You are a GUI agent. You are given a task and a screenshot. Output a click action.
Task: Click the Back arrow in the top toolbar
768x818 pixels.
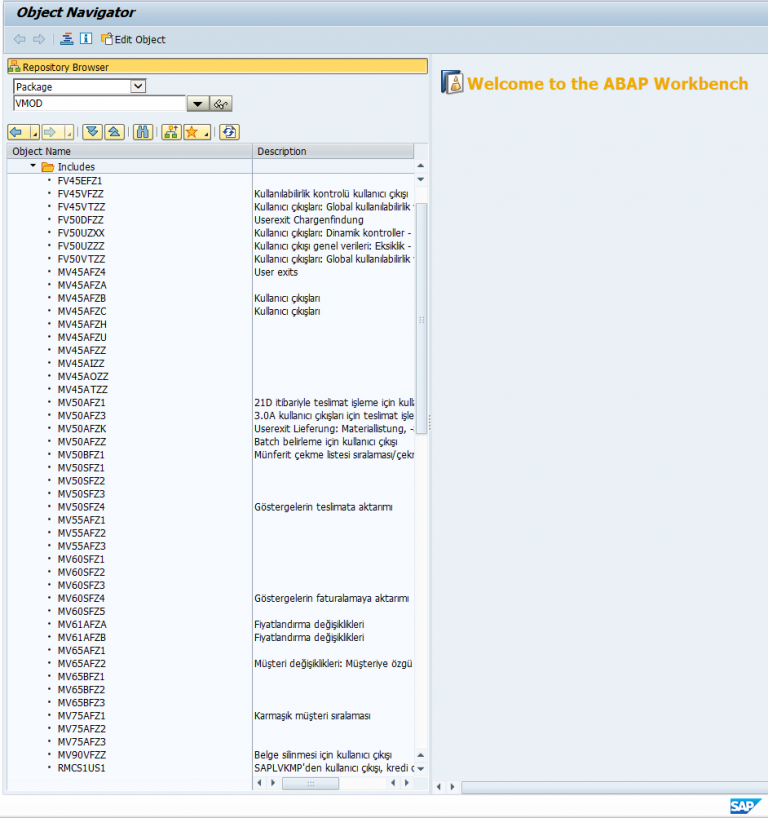20,39
